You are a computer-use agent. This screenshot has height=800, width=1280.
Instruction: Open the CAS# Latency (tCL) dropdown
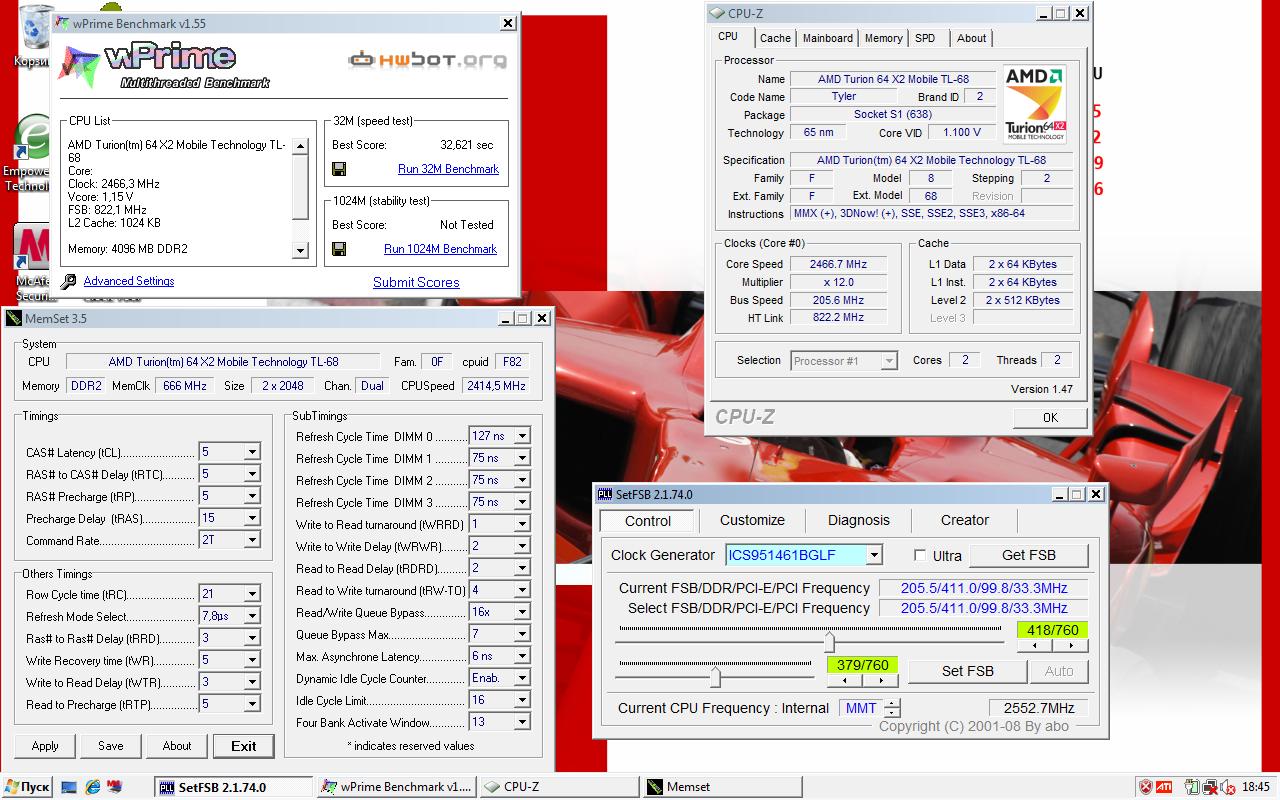pos(252,452)
